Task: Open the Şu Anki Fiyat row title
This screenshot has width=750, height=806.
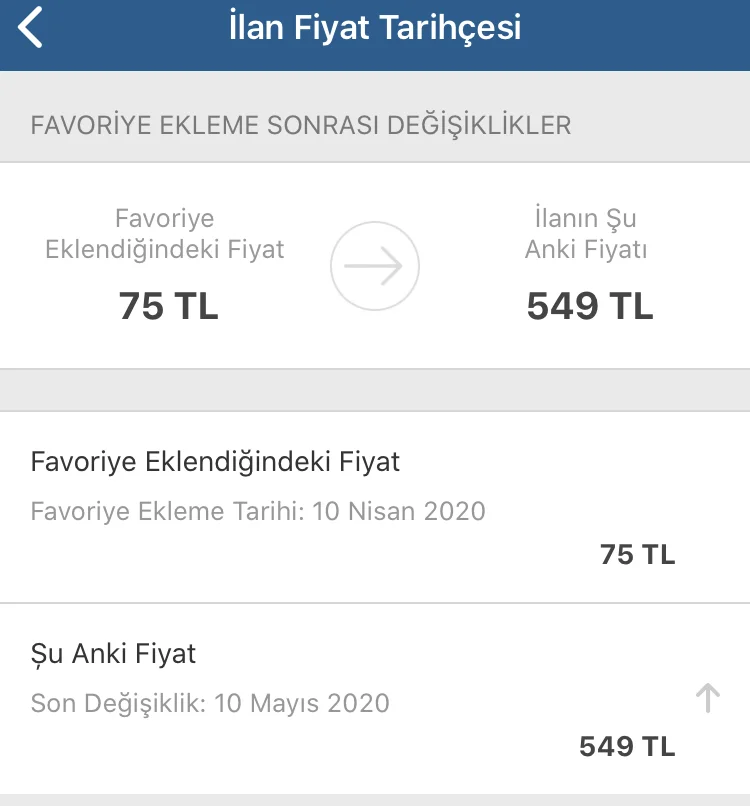Action: 113,654
